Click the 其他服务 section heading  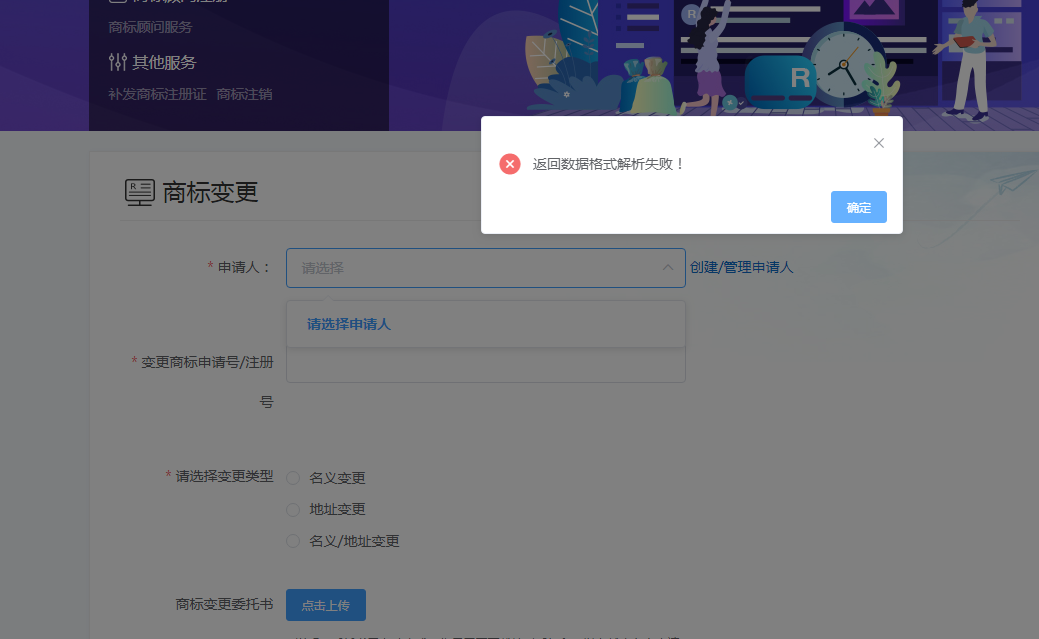(164, 62)
